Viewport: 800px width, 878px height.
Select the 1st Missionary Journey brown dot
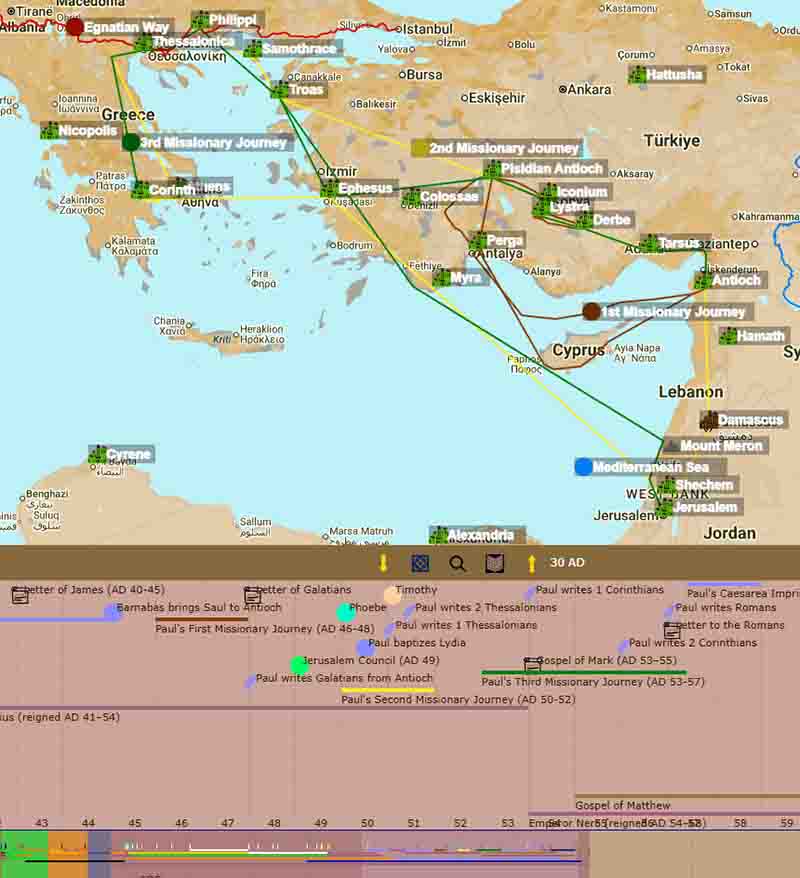click(x=591, y=311)
